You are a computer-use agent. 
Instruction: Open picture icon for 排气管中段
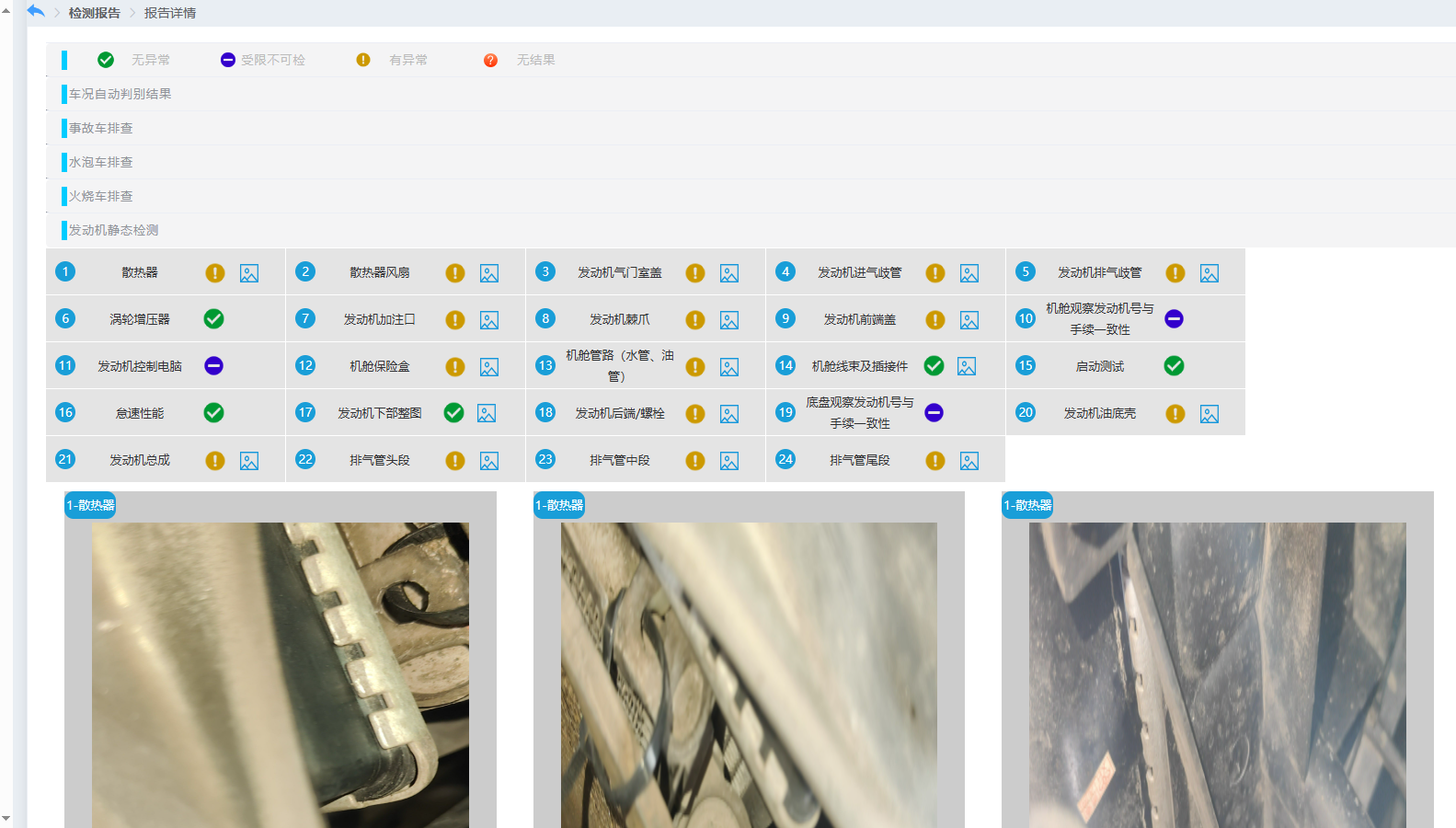click(729, 461)
